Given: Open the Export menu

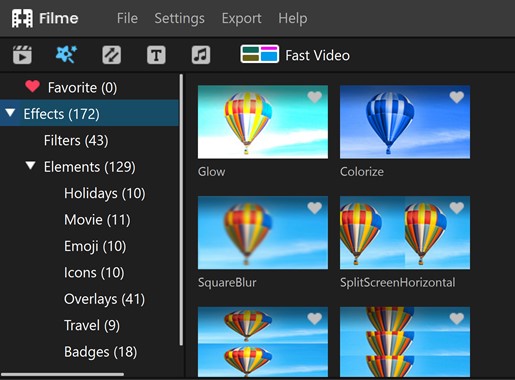Looking at the screenshot, I should 242,18.
